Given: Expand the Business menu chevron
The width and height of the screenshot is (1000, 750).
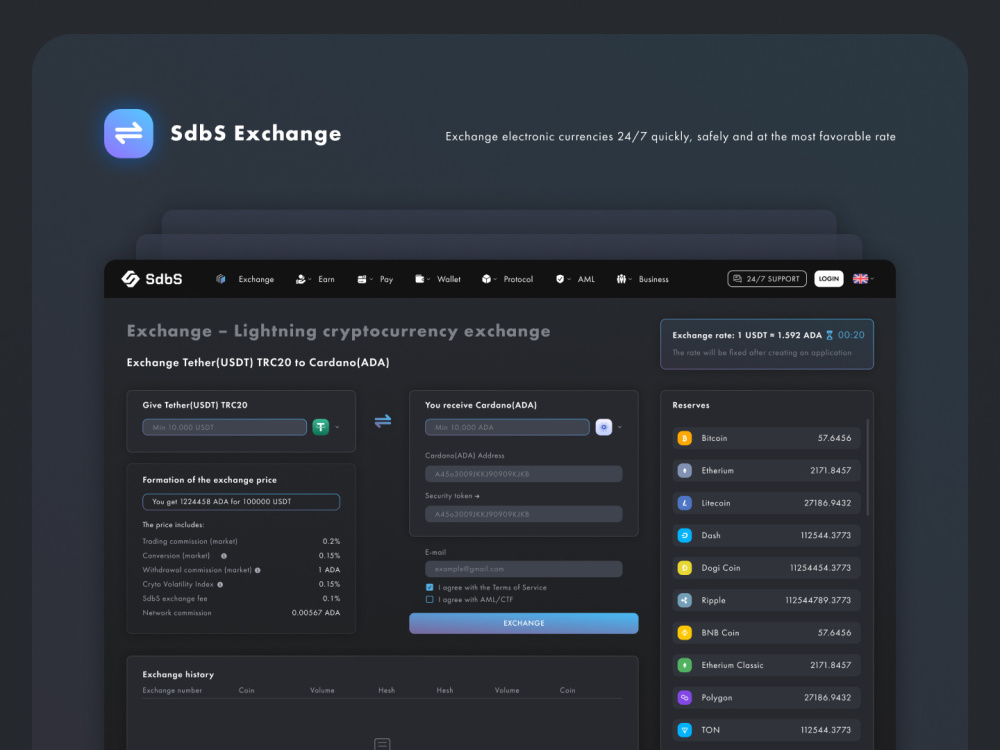Looking at the screenshot, I should (630, 279).
